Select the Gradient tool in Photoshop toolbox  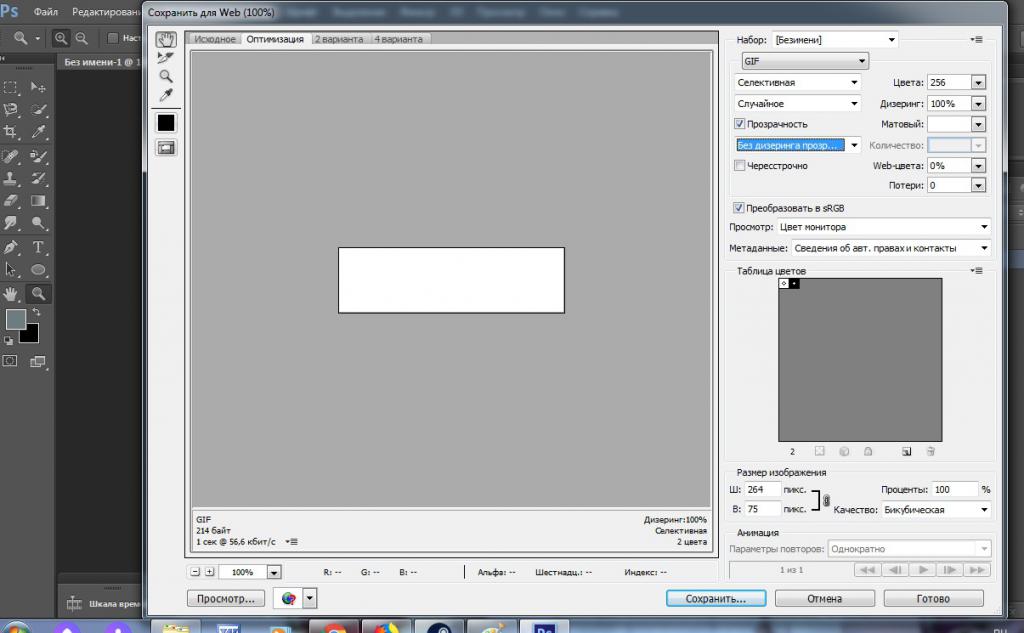pyautogui.click(x=38, y=201)
